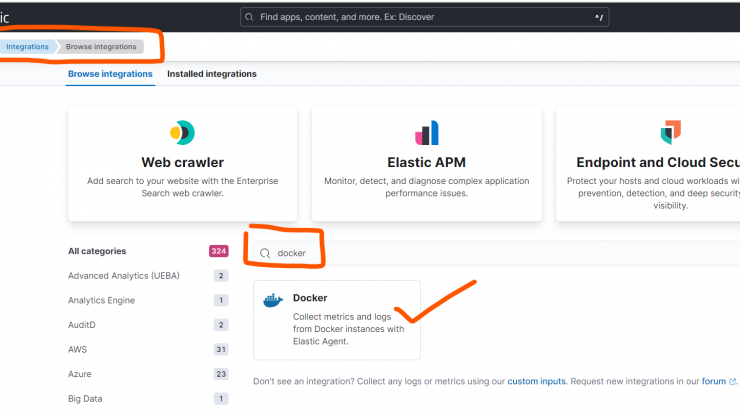Click the Browse integrations breadcrumb
Image resolution: width=740 pixels, height=414 pixels.
(x=101, y=47)
